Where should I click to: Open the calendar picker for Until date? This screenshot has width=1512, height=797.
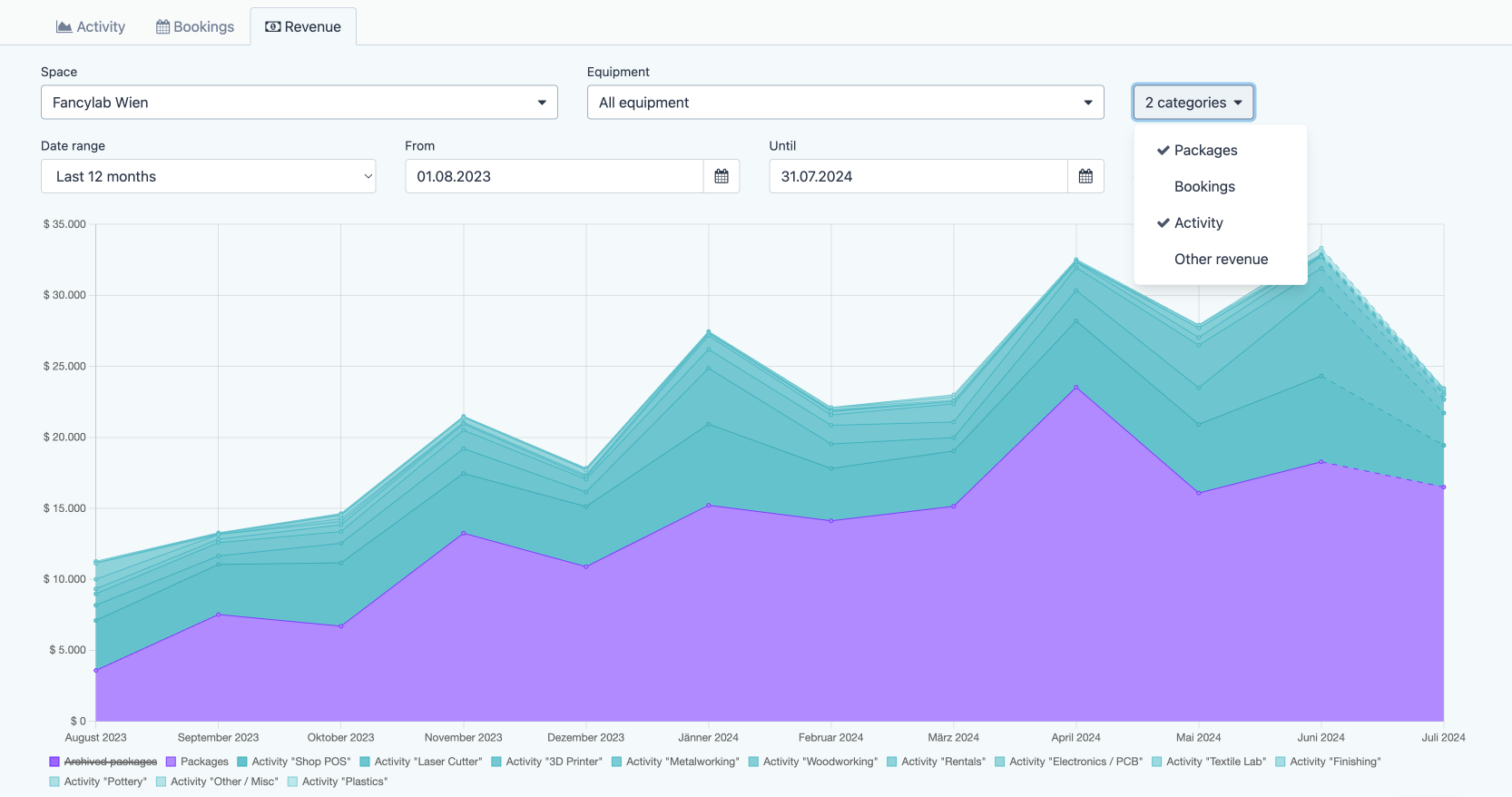pyautogui.click(x=1085, y=176)
